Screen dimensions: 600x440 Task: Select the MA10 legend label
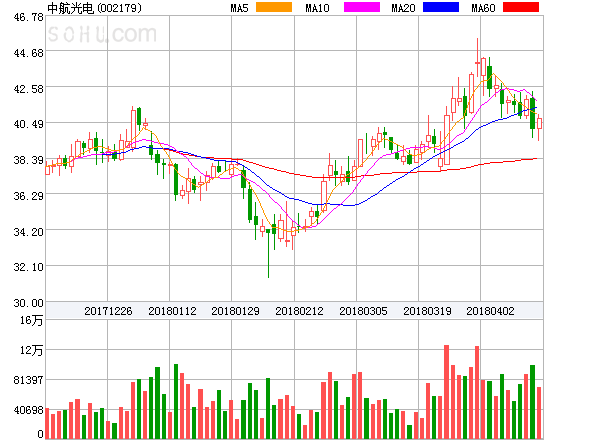click(318, 8)
